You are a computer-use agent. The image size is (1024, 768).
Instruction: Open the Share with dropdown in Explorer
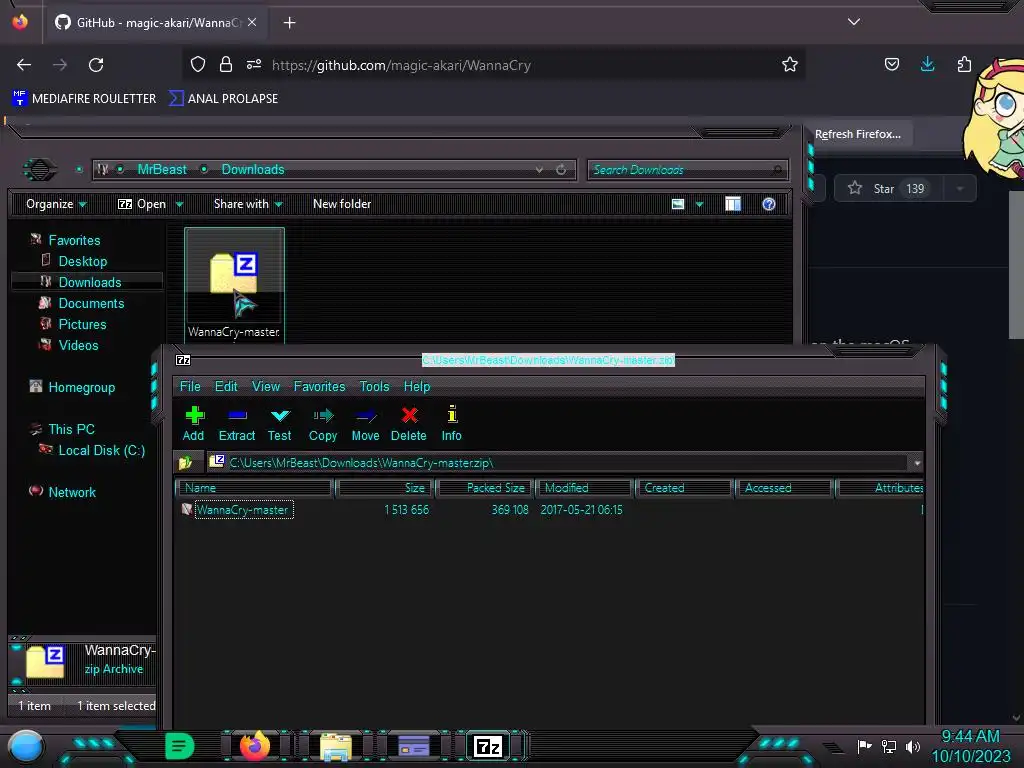(248, 204)
